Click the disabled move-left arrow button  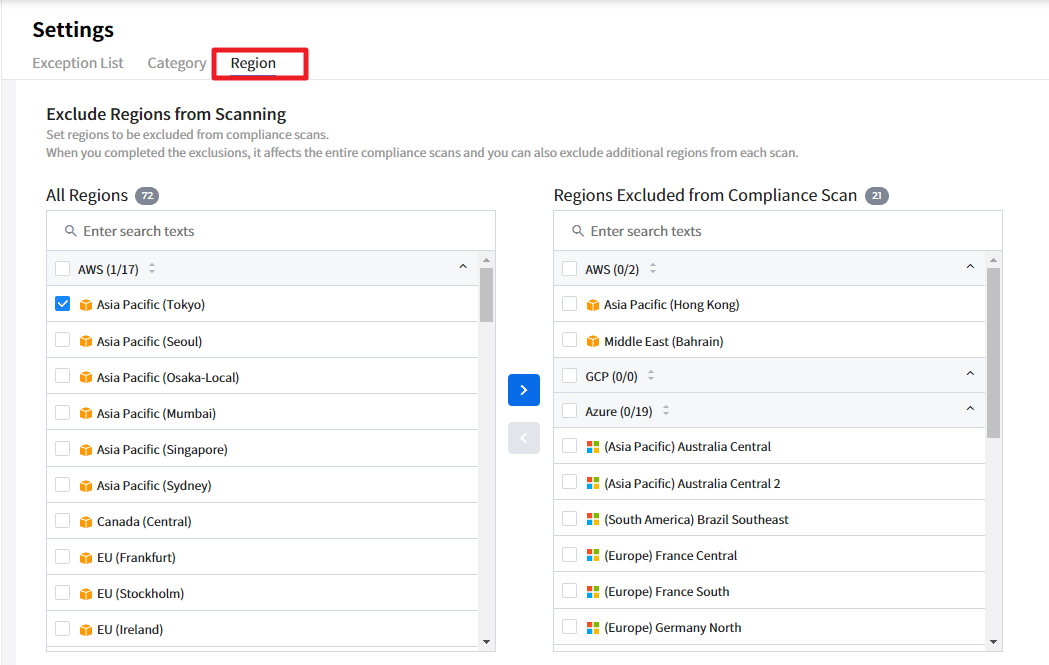point(523,438)
